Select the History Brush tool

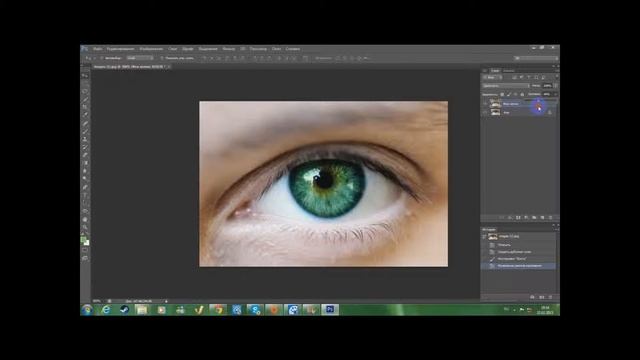point(85,147)
